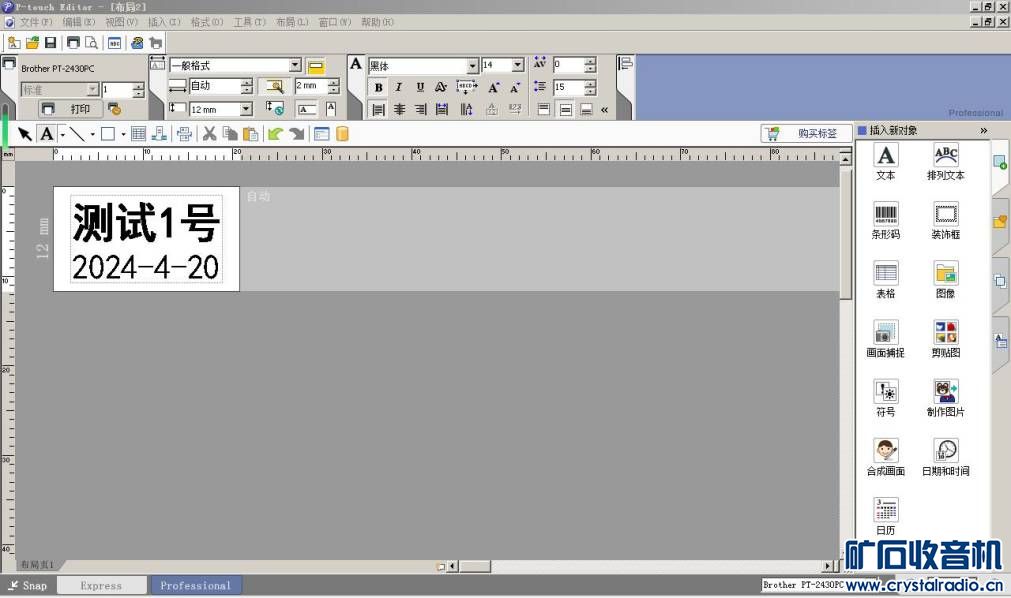Toggle underline formatting U
The width and height of the screenshot is (1011, 598).
[420, 87]
